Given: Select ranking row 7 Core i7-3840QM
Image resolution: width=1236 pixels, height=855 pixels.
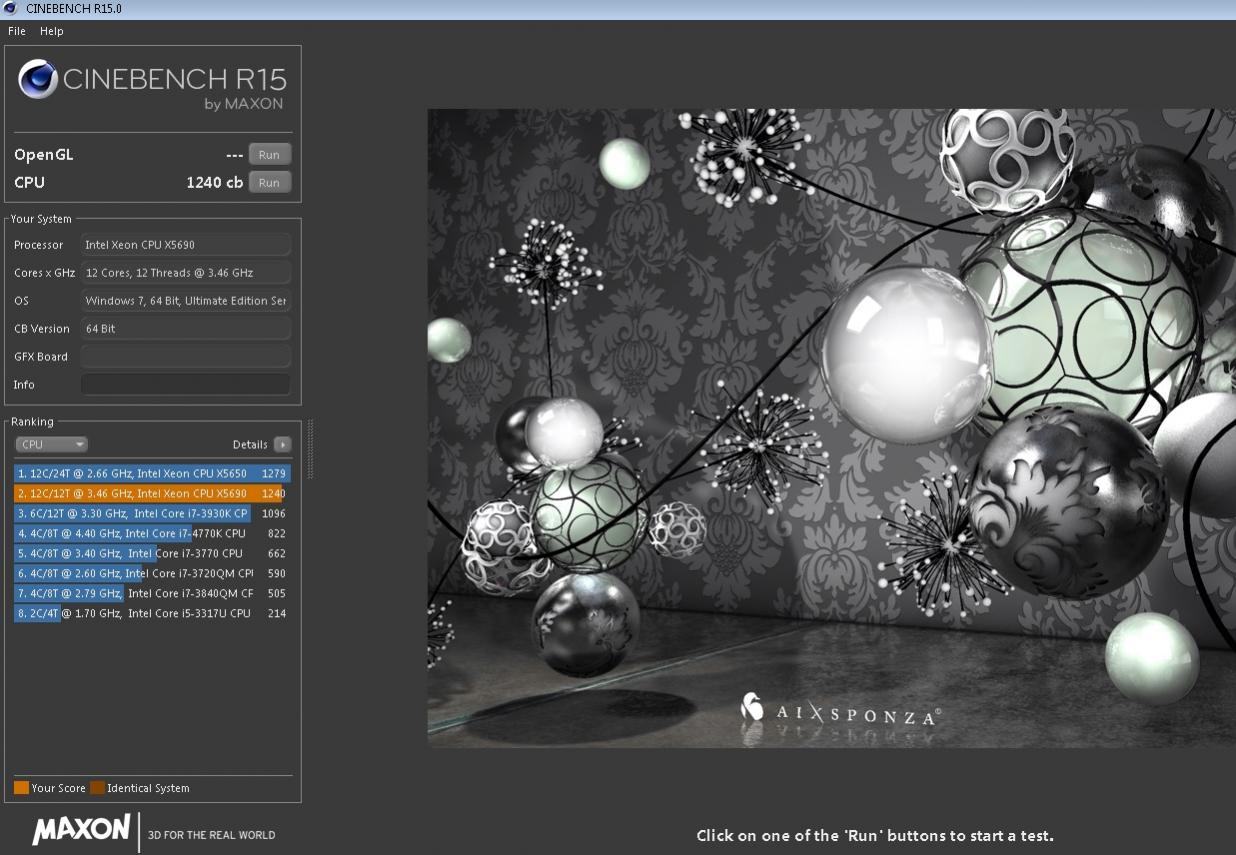Looking at the screenshot, I should (152, 593).
